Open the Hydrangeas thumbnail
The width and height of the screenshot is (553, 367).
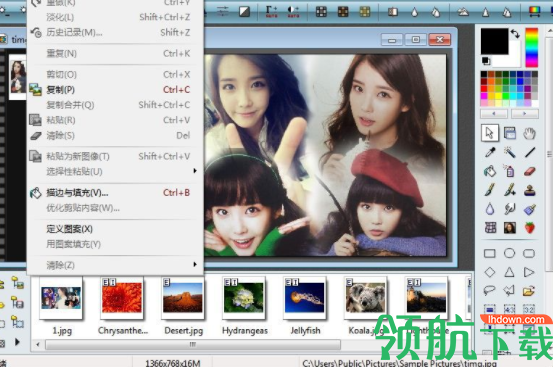tap(244, 298)
